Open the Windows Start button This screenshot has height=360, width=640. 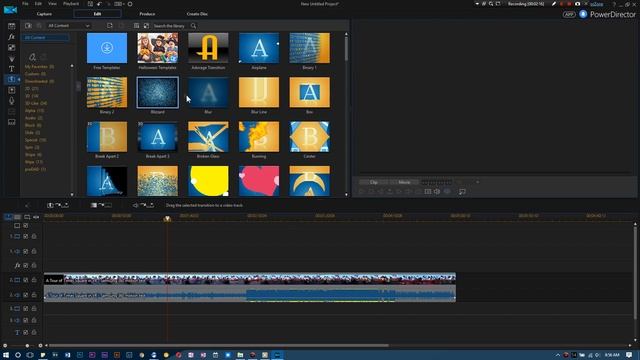(6, 355)
